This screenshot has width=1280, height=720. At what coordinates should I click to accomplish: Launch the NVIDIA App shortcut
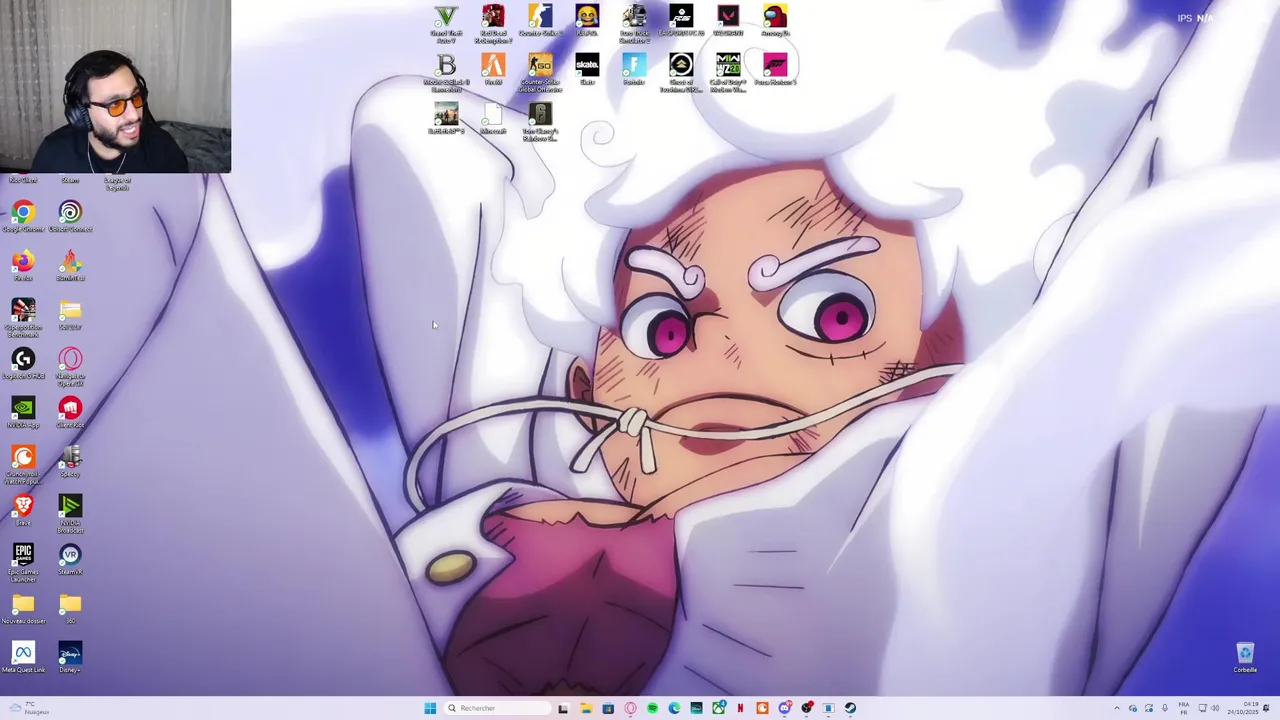(23, 412)
